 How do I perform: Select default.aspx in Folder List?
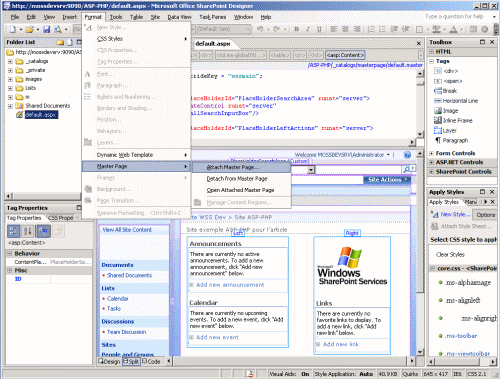[x=41, y=115]
